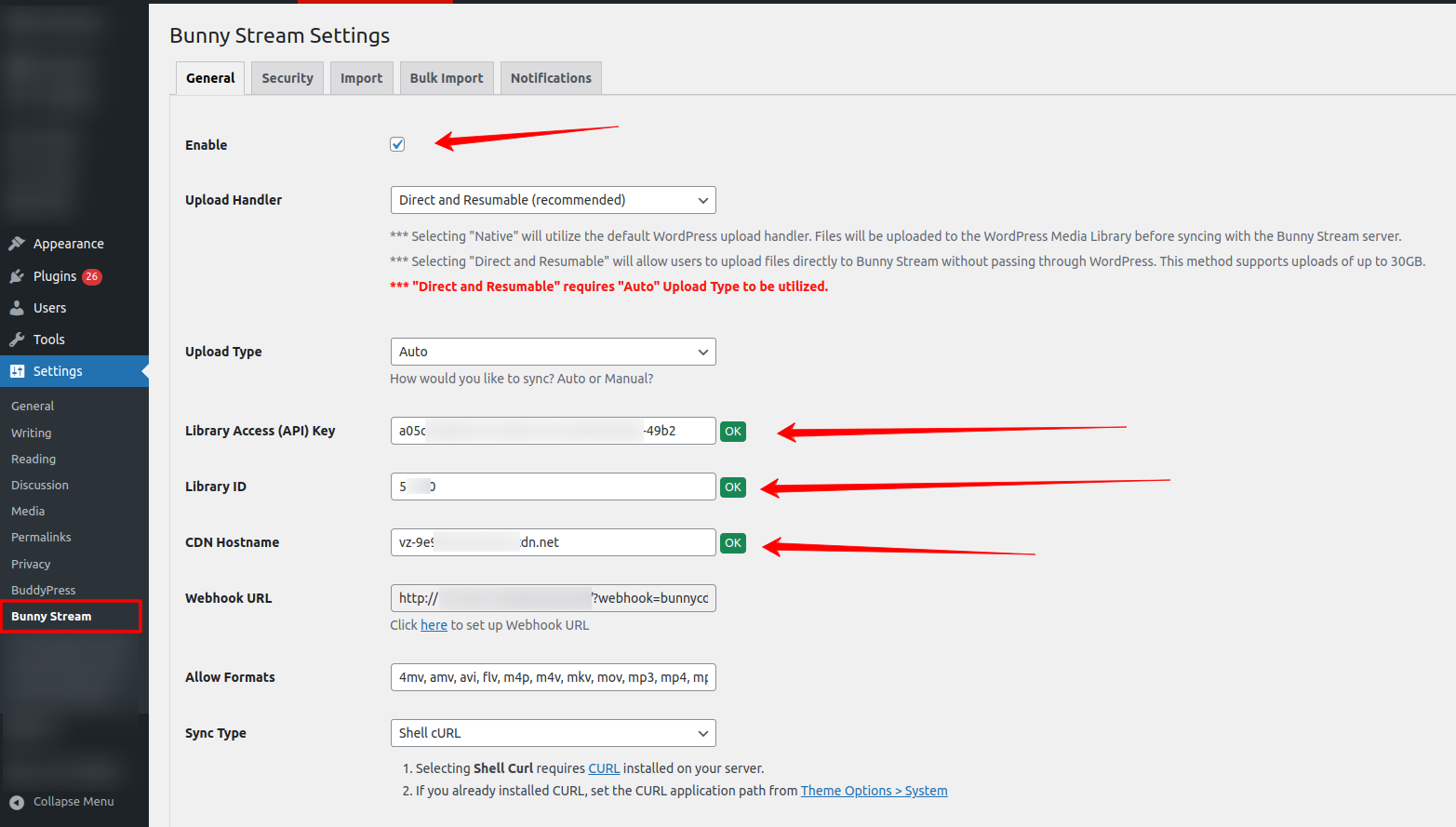Screen dimensions: 1456x827
Task: Click the Settings sliders icon
Action: tap(17, 371)
